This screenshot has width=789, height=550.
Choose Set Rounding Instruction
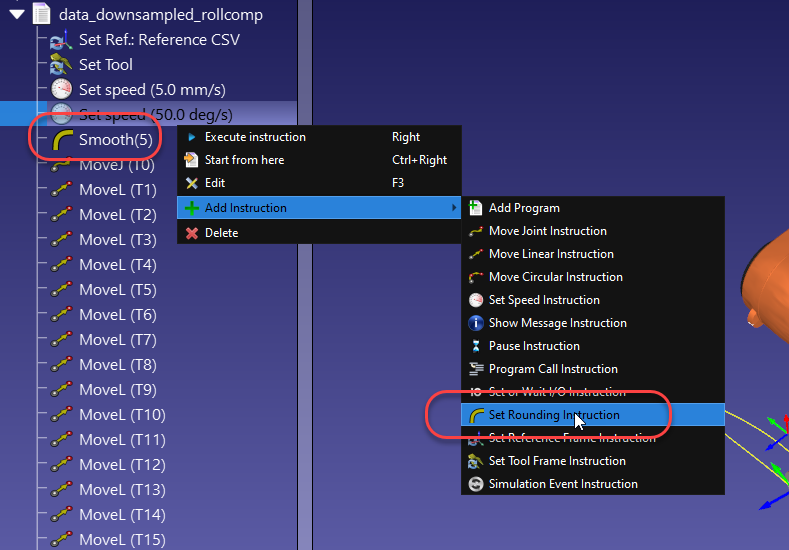[593, 415]
